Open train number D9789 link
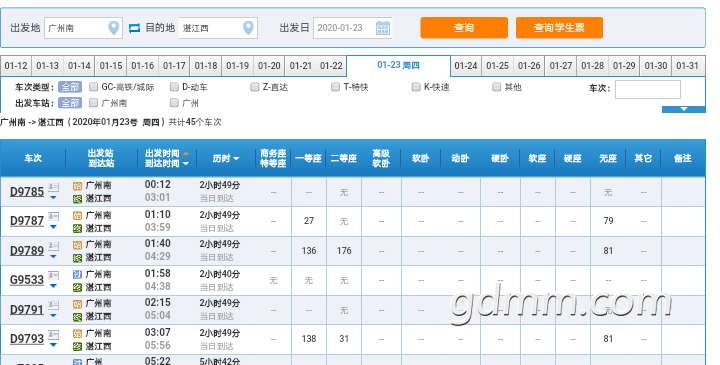Image resolution: width=720 pixels, height=365 pixels. click(27, 251)
